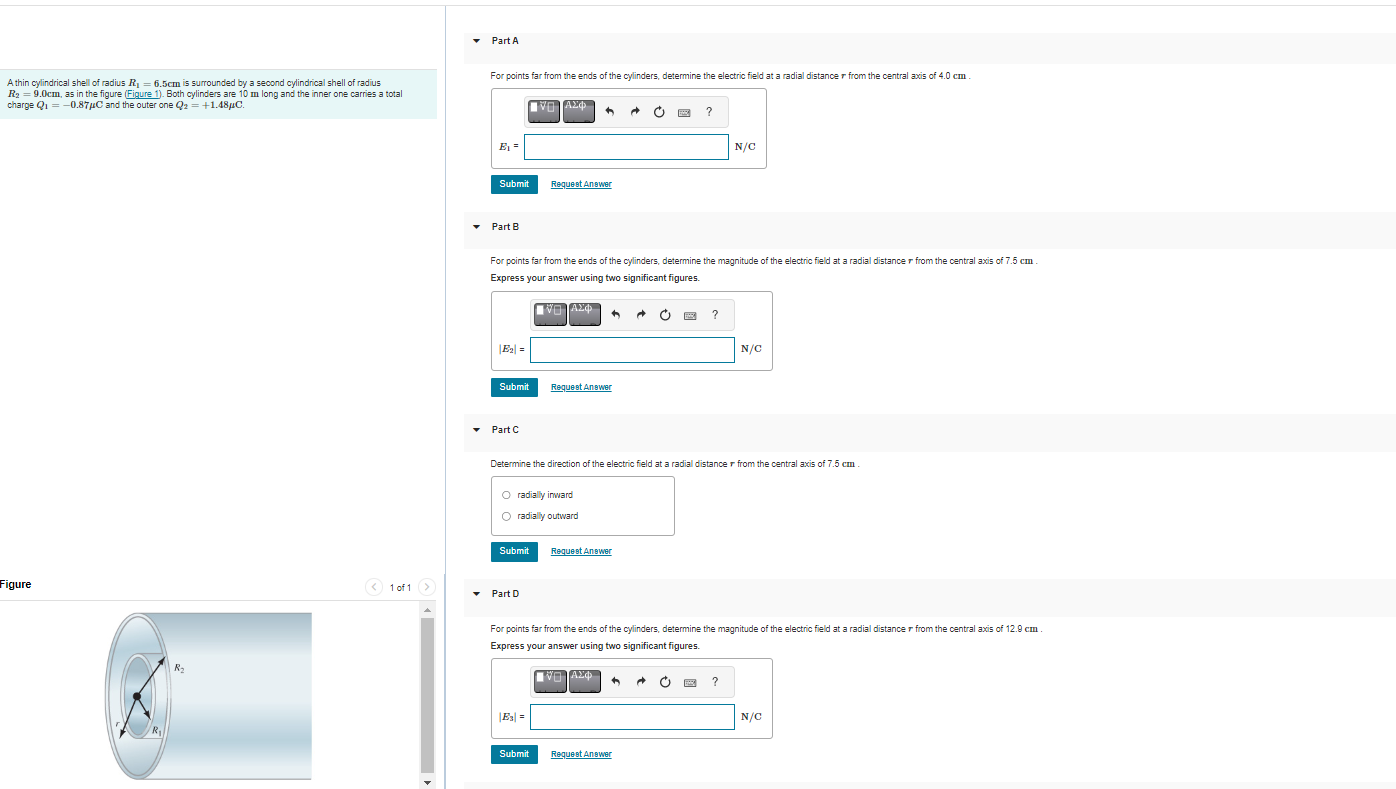Reset the Part D answer field
The image size is (1396, 789).
pos(665,682)
